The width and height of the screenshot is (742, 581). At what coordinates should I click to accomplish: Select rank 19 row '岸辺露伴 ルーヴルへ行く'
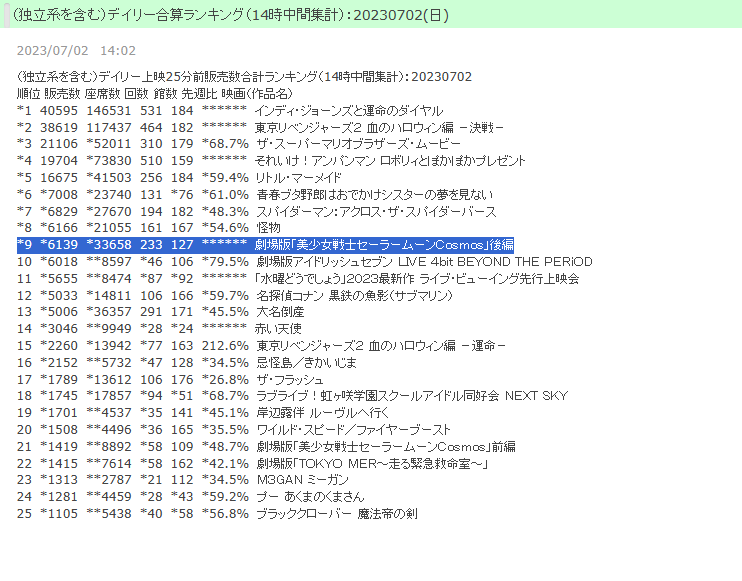[203, 413]
